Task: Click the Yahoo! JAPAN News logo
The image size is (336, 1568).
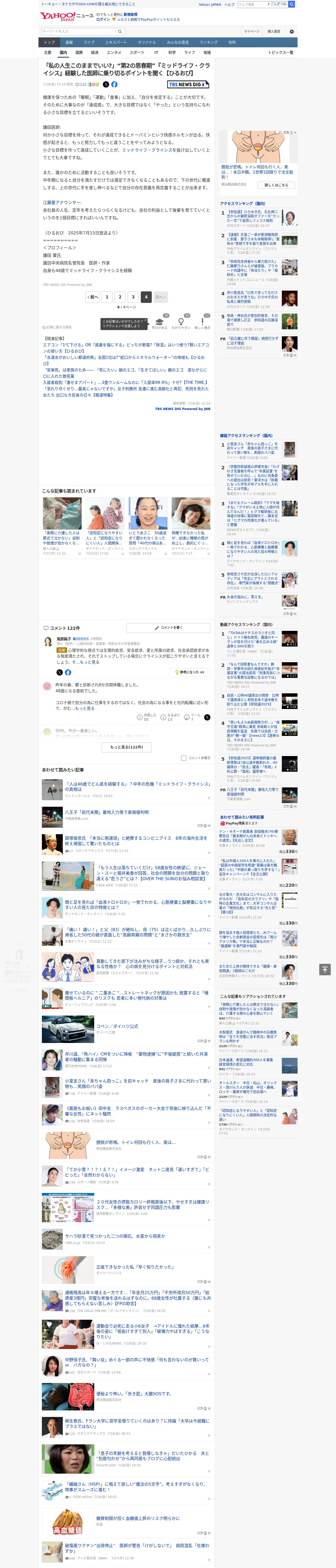Action: pos(66,16)
